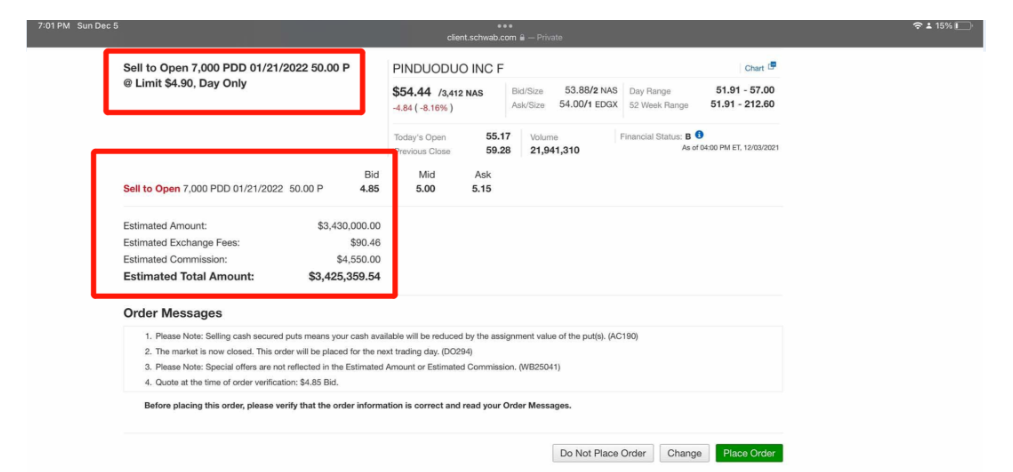Select the PINDUODUO INC F heading
The image size is (1013, 472).
click(448, 69)
